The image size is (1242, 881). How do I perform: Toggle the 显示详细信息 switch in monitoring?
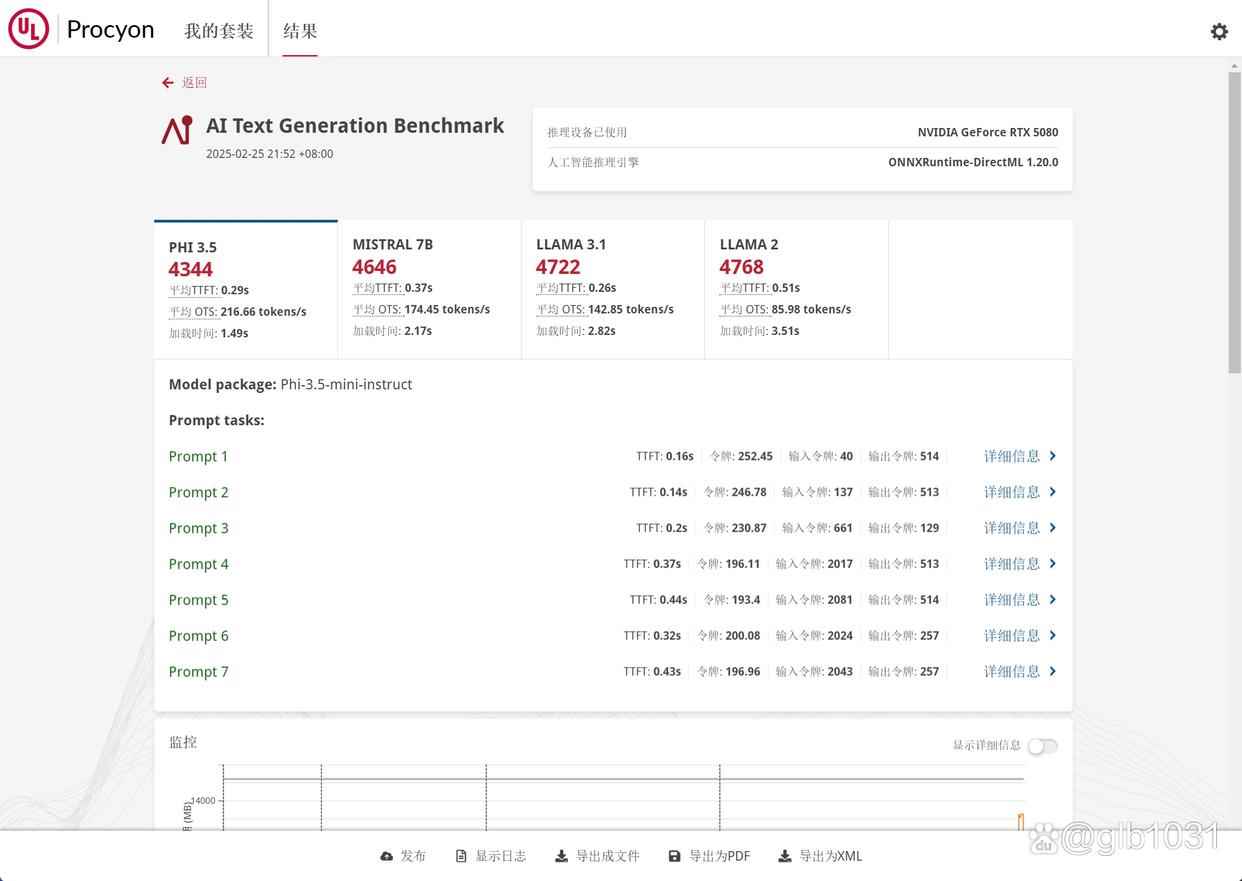pos(1041,746)
